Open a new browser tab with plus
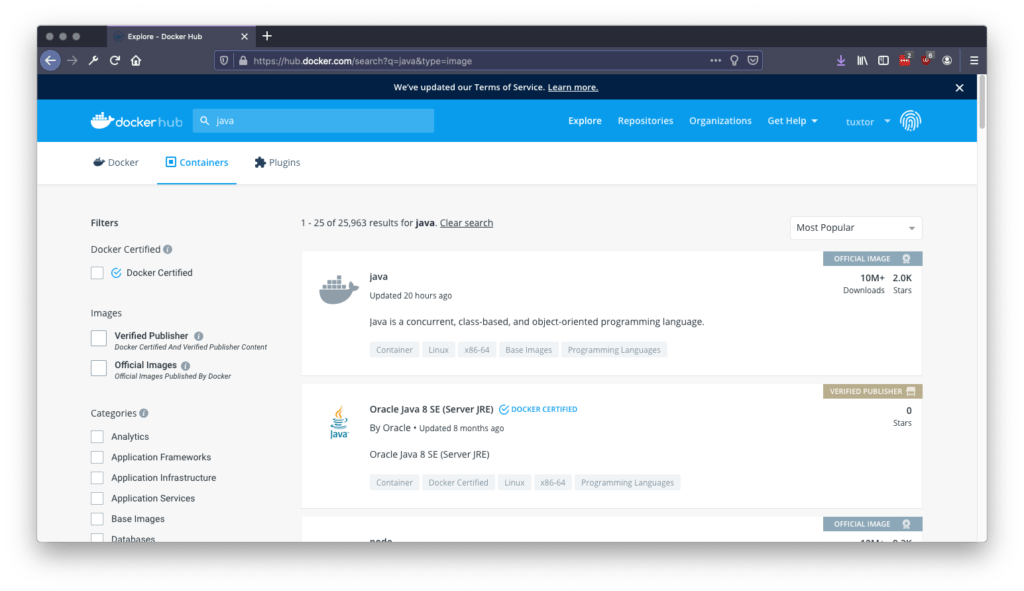1024x591 pixels. tap(266, 36)
